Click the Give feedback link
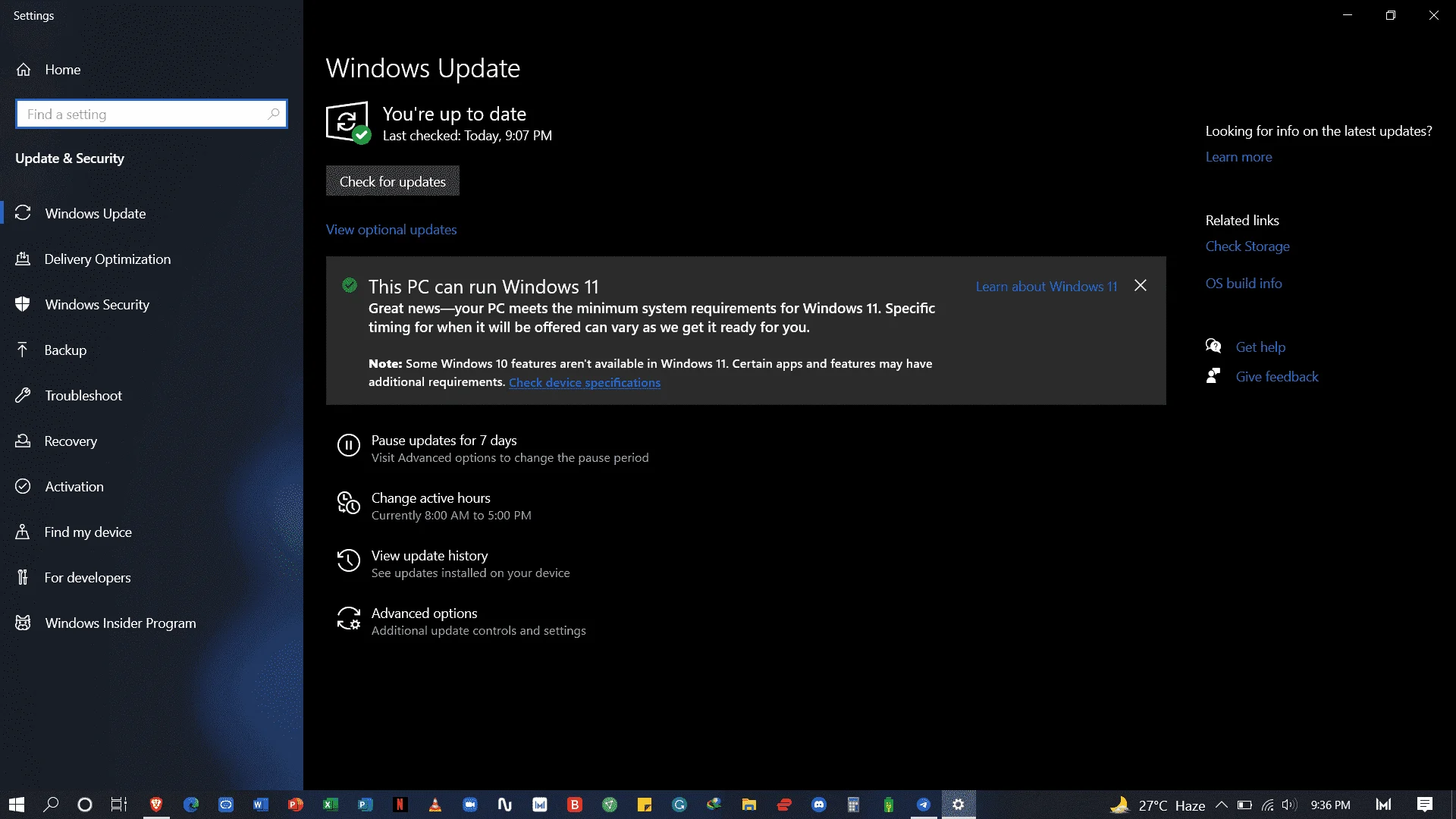This screenshot has width=1456, height=819. tap(1277, 376)
